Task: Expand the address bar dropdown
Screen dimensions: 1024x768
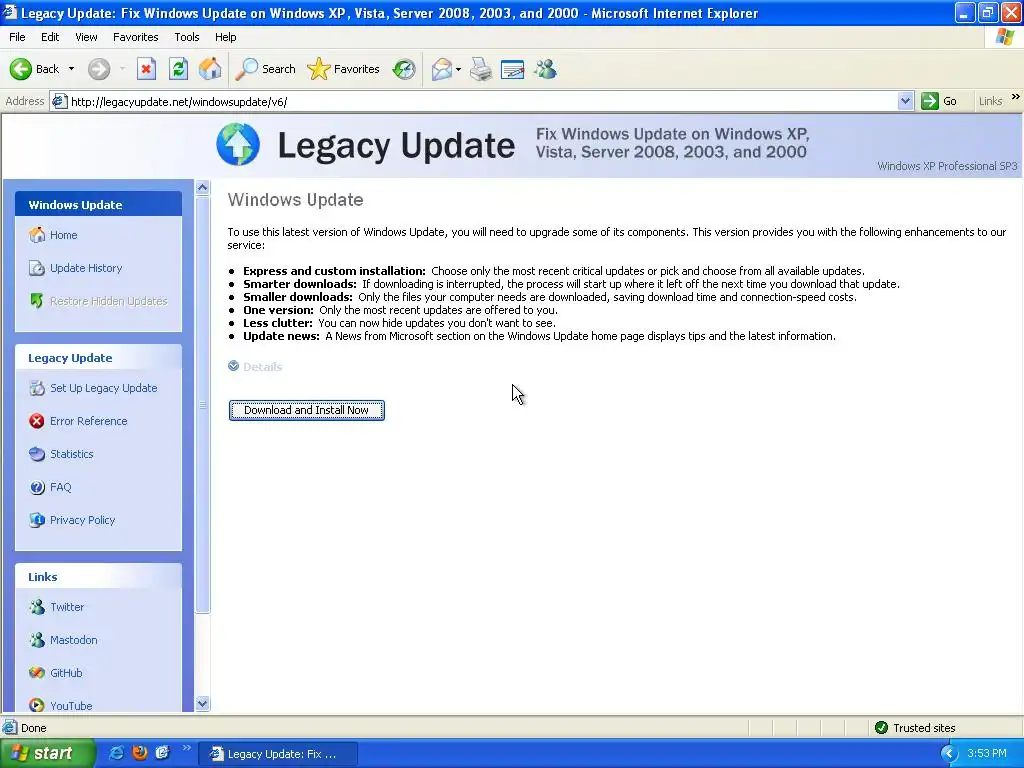Action: [x=905, y=101]
